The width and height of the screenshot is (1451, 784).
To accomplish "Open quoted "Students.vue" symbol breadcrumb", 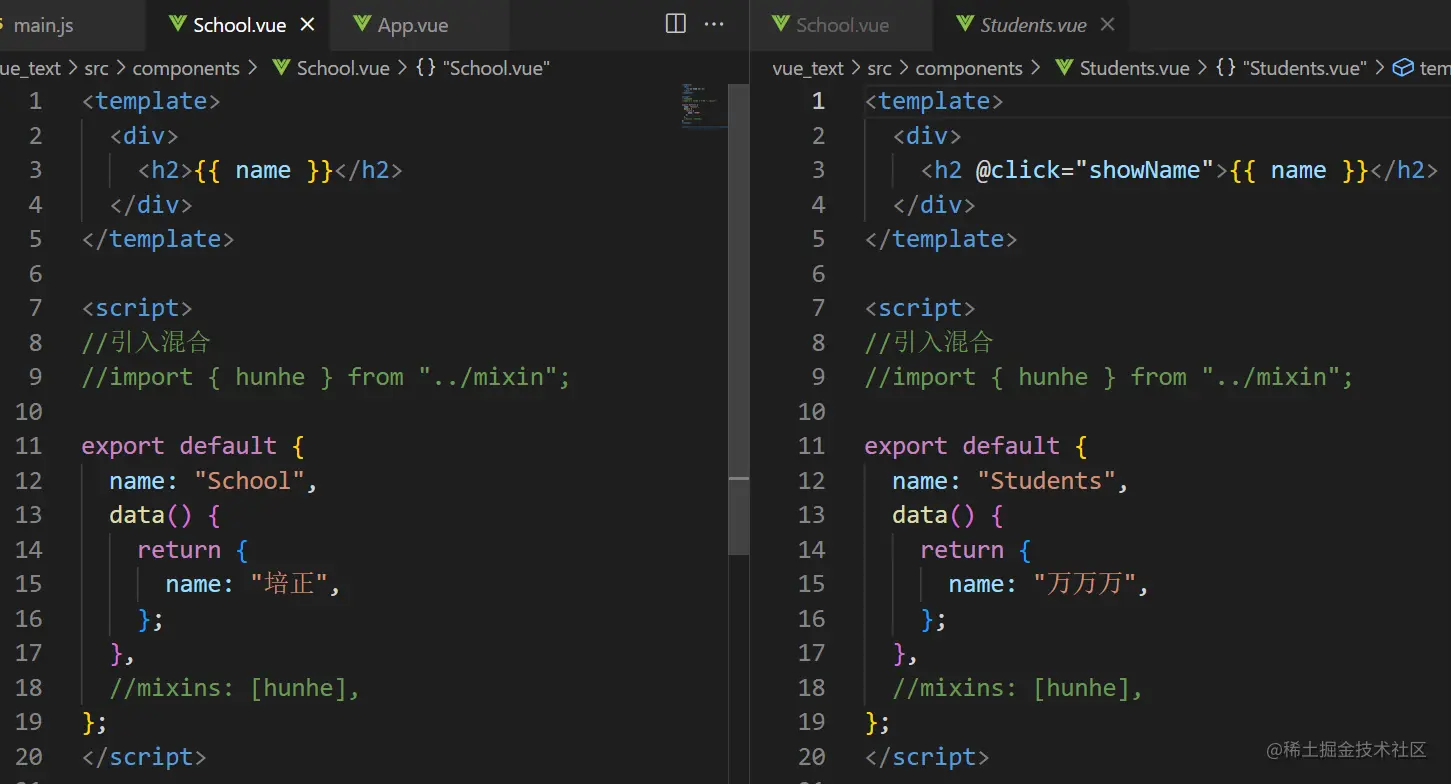I will tap(1305, 68).
